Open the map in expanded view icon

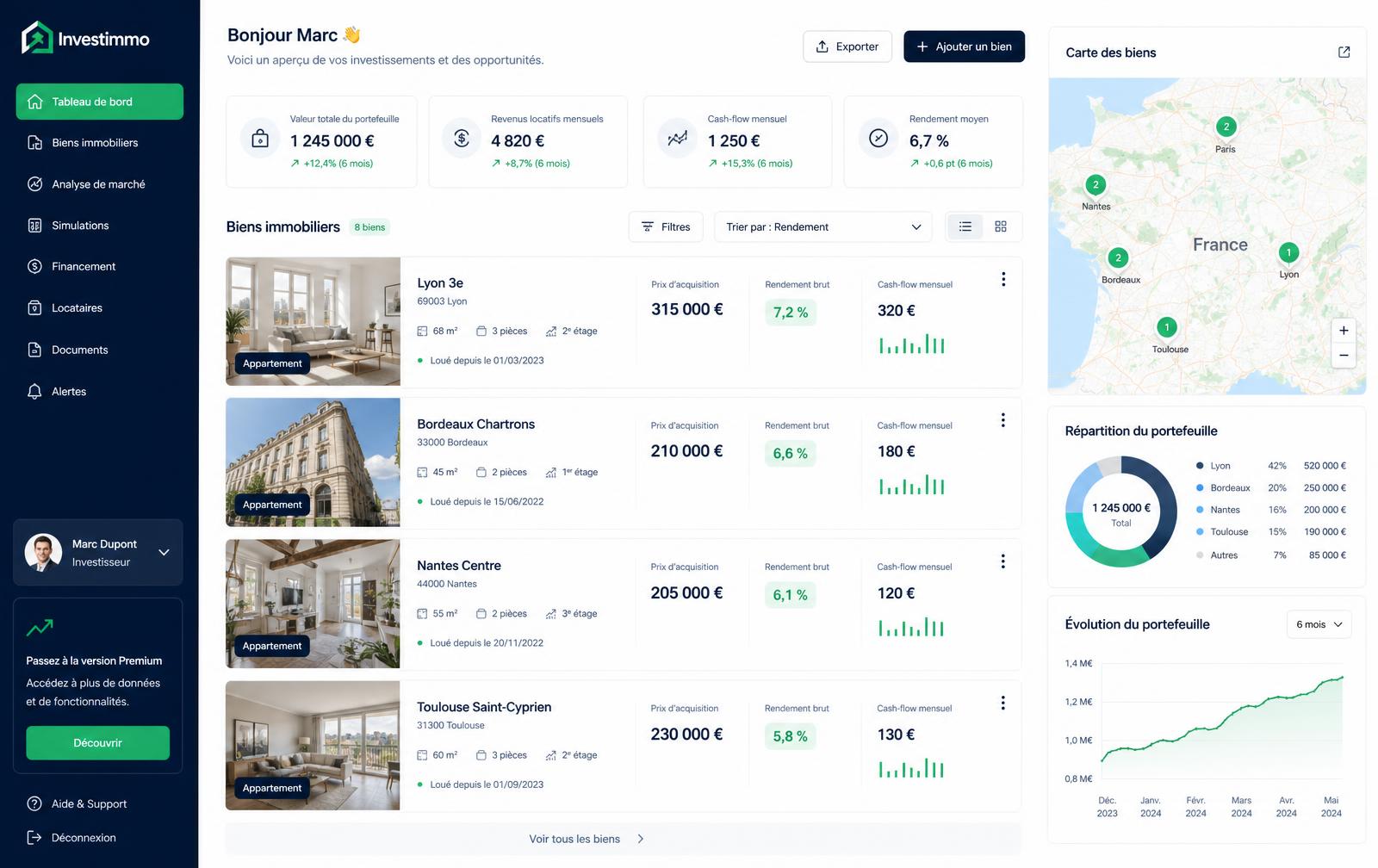tap(1344, 53)
